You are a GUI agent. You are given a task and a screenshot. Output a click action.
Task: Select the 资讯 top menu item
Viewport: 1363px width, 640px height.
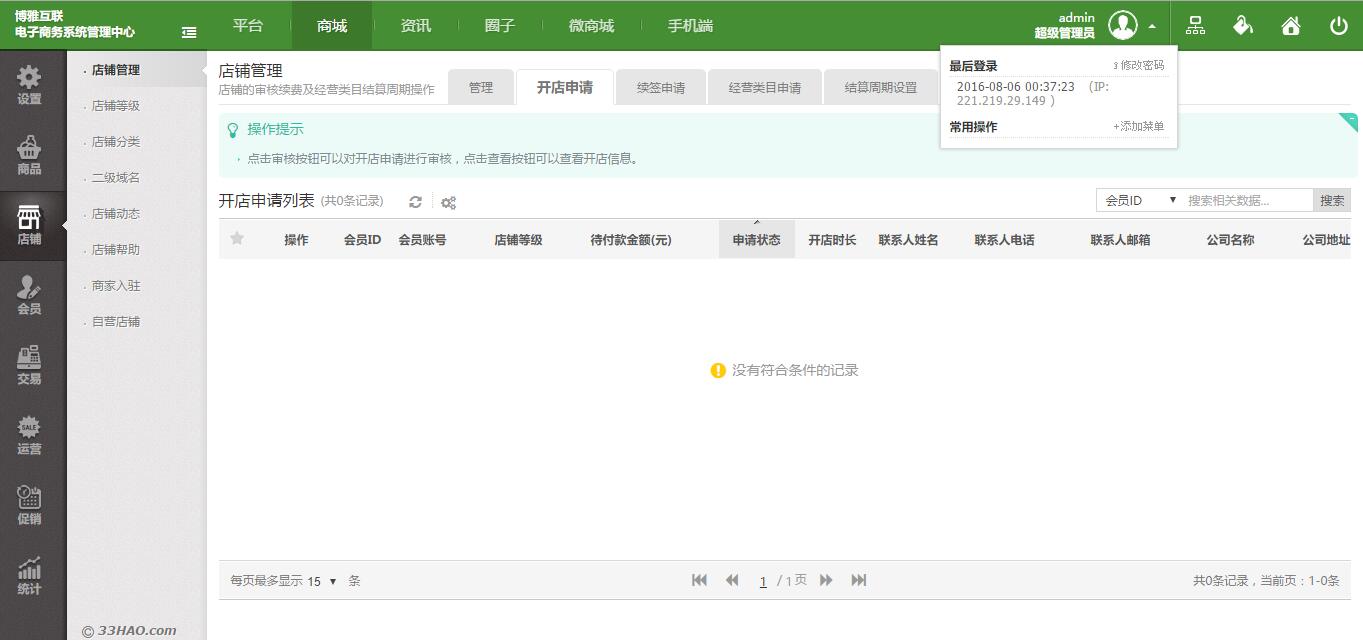pos(415,26)
